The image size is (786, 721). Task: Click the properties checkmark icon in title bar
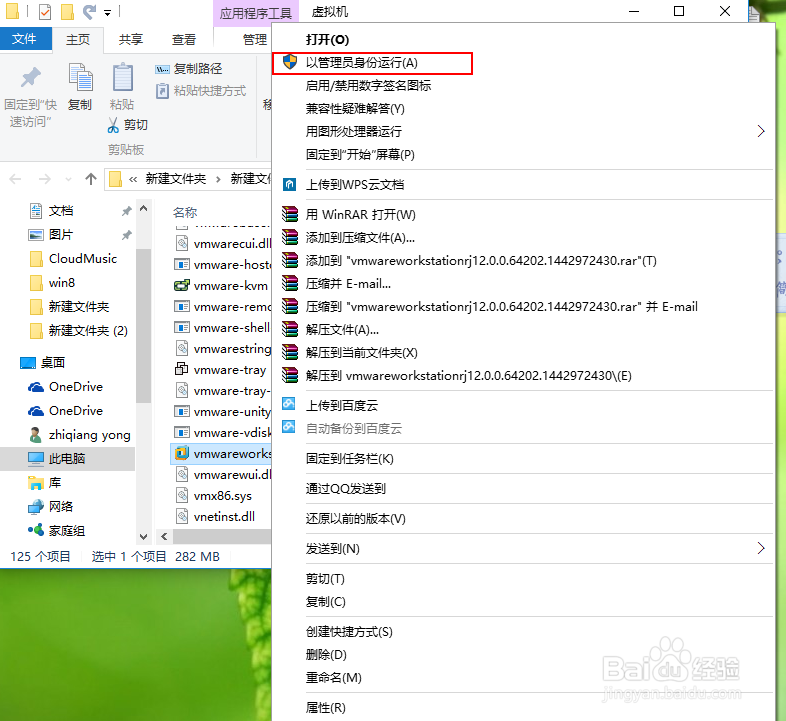click(x=45, y=11)
